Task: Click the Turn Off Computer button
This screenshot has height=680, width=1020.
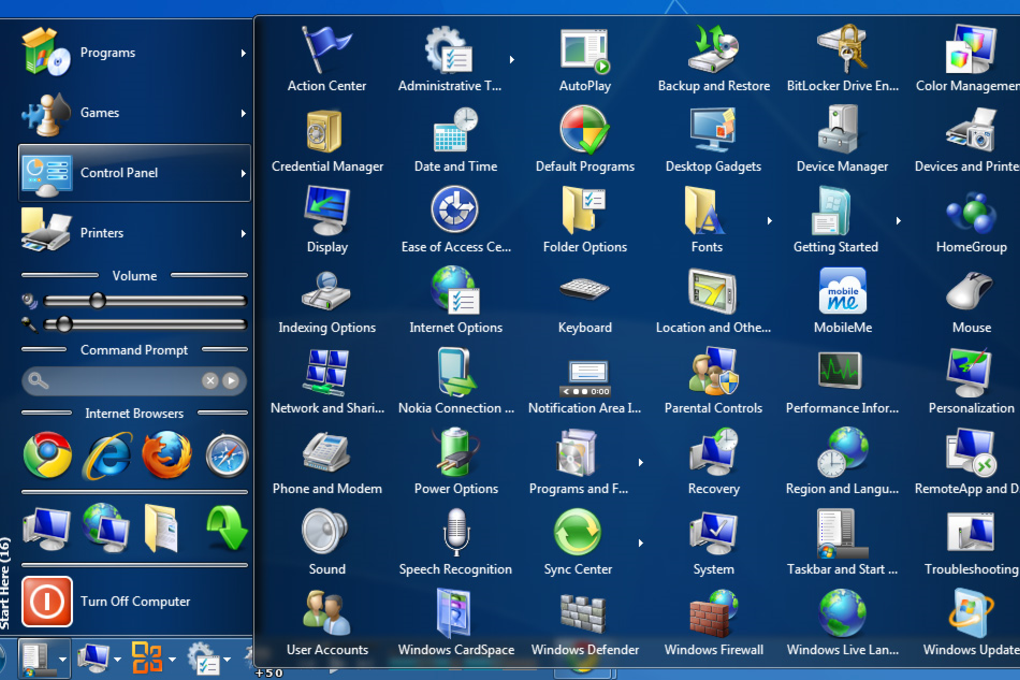Action: pyautogui.click(x=134, y=601)
